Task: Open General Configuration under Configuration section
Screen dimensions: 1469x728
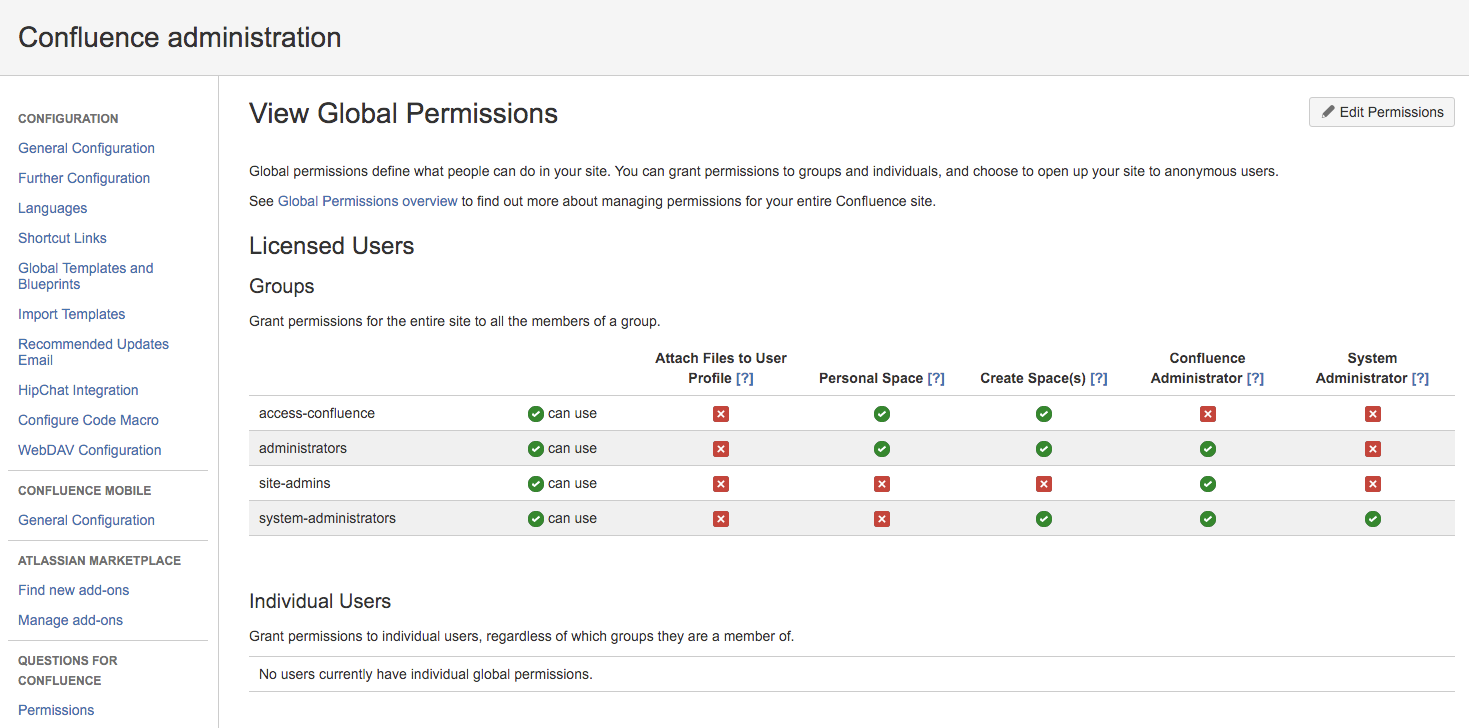Action: coord(86,148)
